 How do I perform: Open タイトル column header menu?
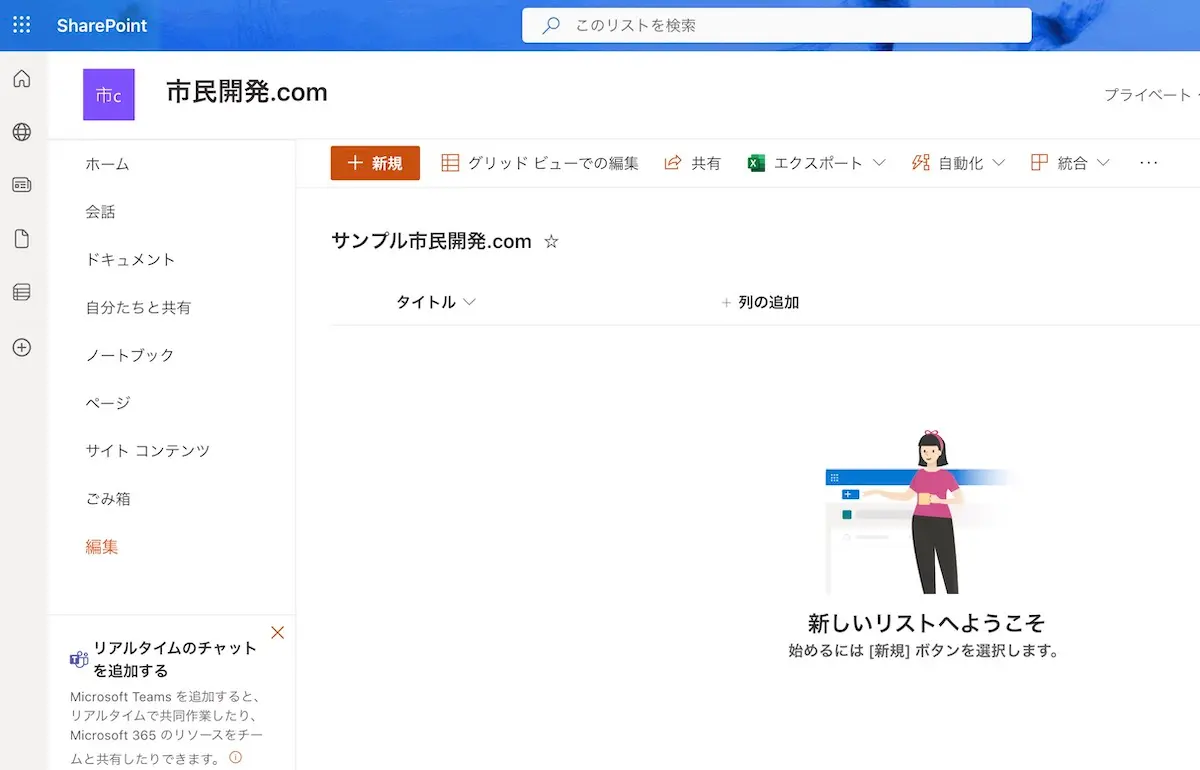436,302
